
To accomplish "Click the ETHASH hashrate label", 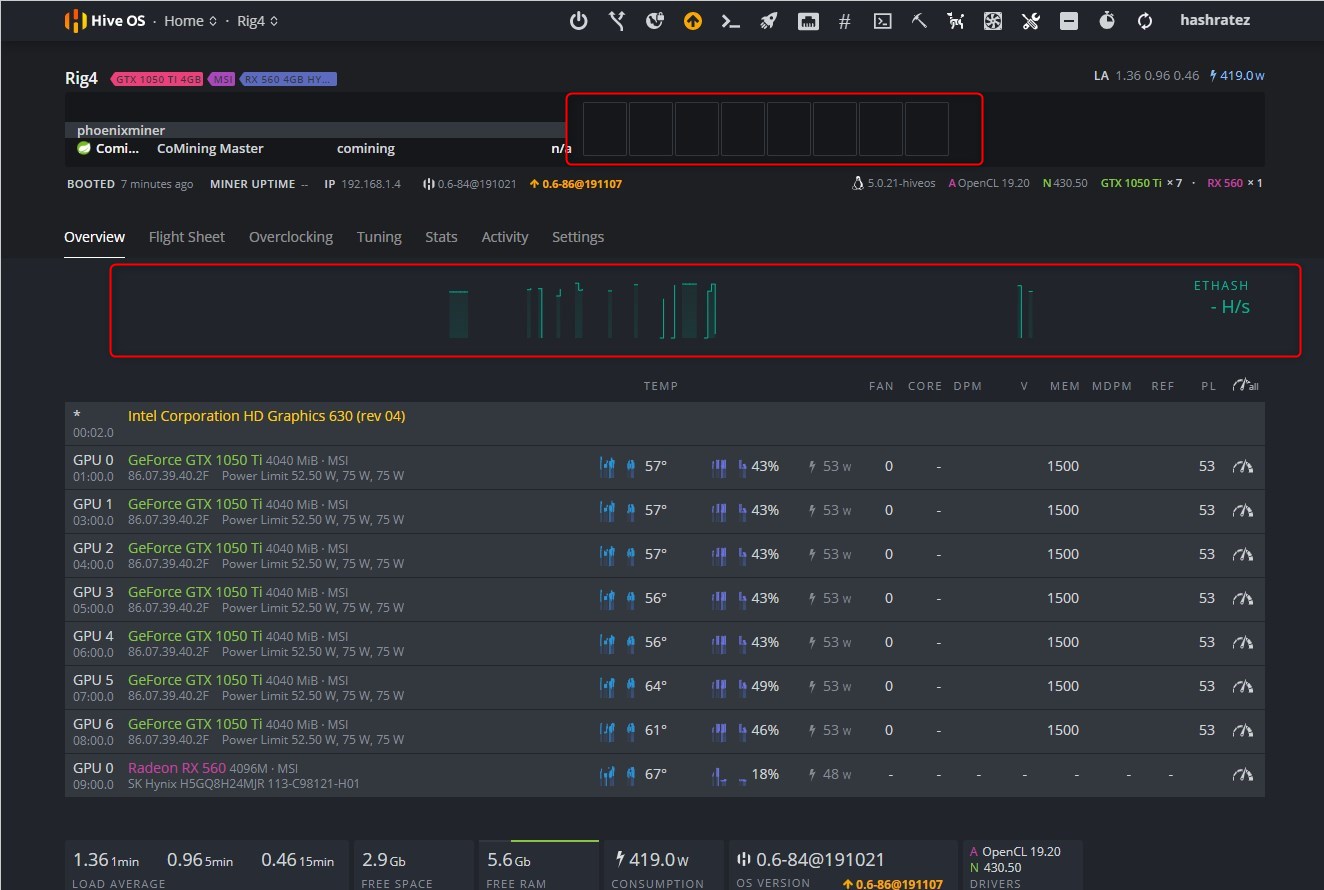I will point(1221,286).
